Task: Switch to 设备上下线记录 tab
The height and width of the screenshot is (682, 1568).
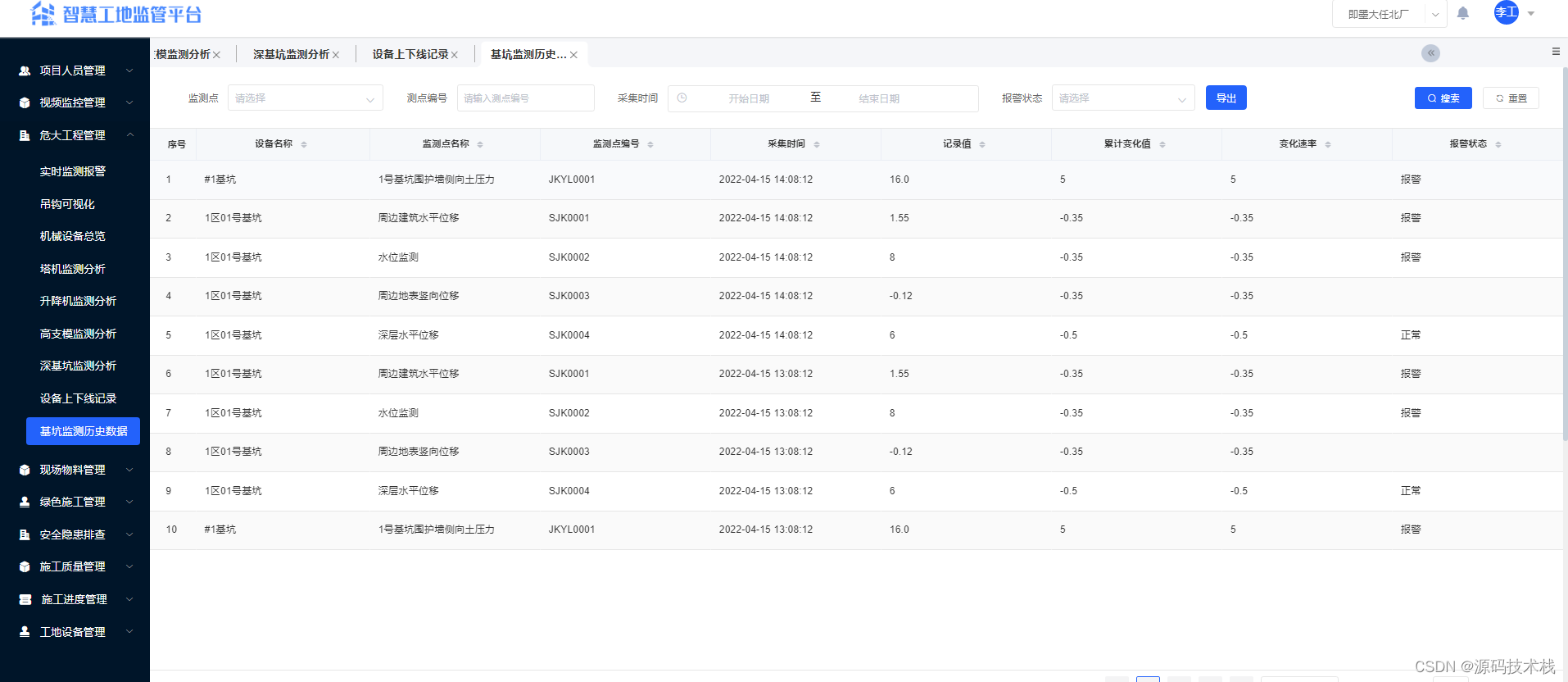Action: 410,54
